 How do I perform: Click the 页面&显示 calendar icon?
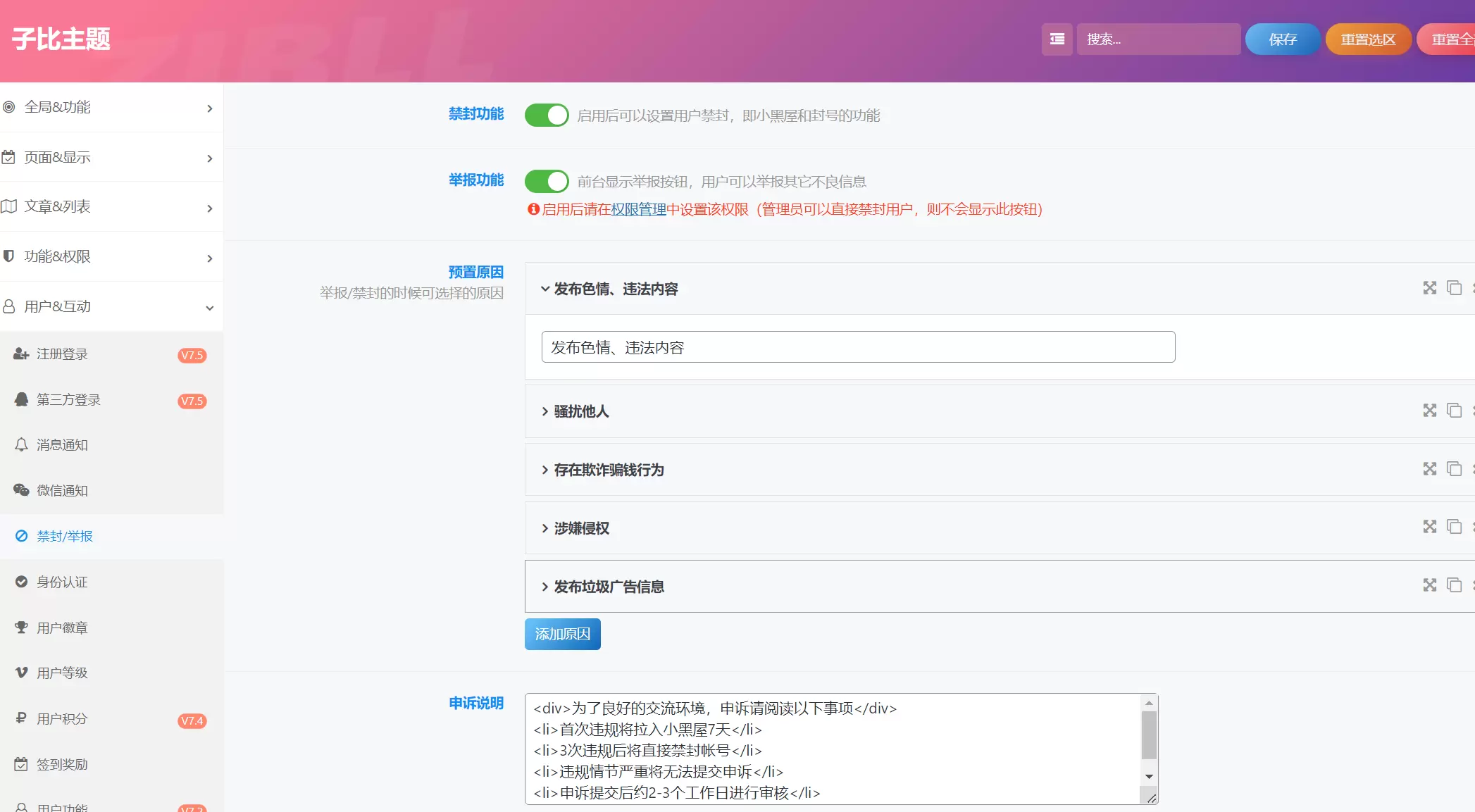[x=8, y=157]
